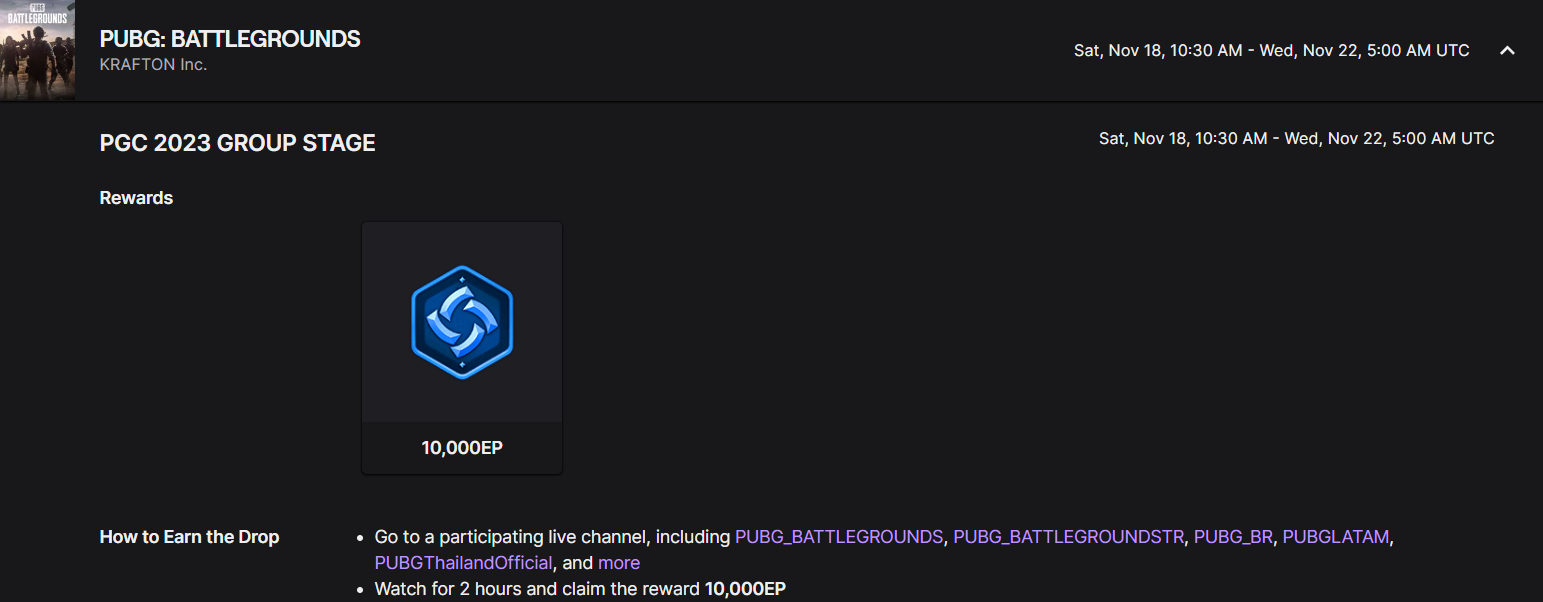Viewport: 1543px width, 602px height.
Task: Select the PUBG: BATTLEGROUNDS title text
Action: click(230, 39)
